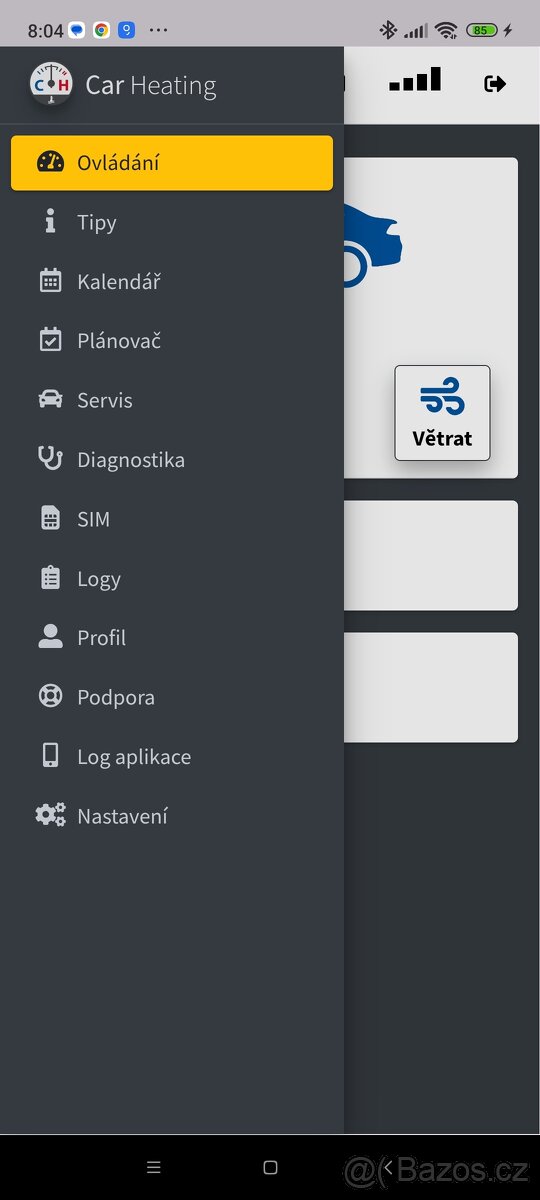The image size is (540, 1200).
Task: Click the logout arrow icon top right
Action: (495, 84)
